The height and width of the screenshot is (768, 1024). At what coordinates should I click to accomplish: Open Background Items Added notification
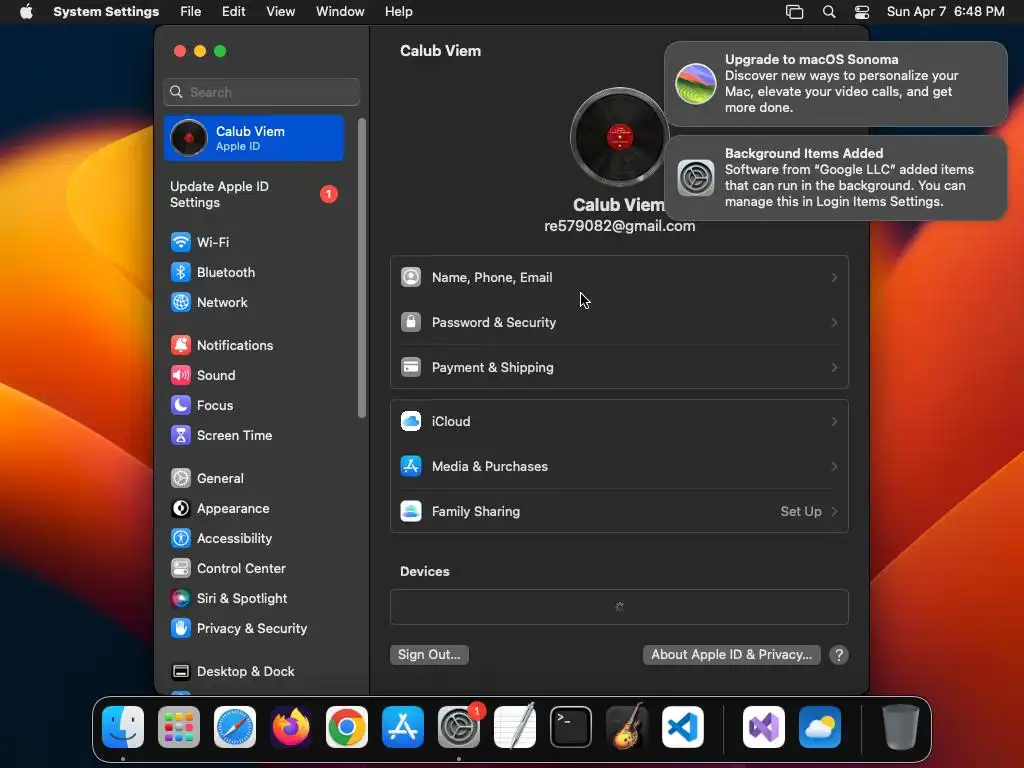click(x=836, y=178)
